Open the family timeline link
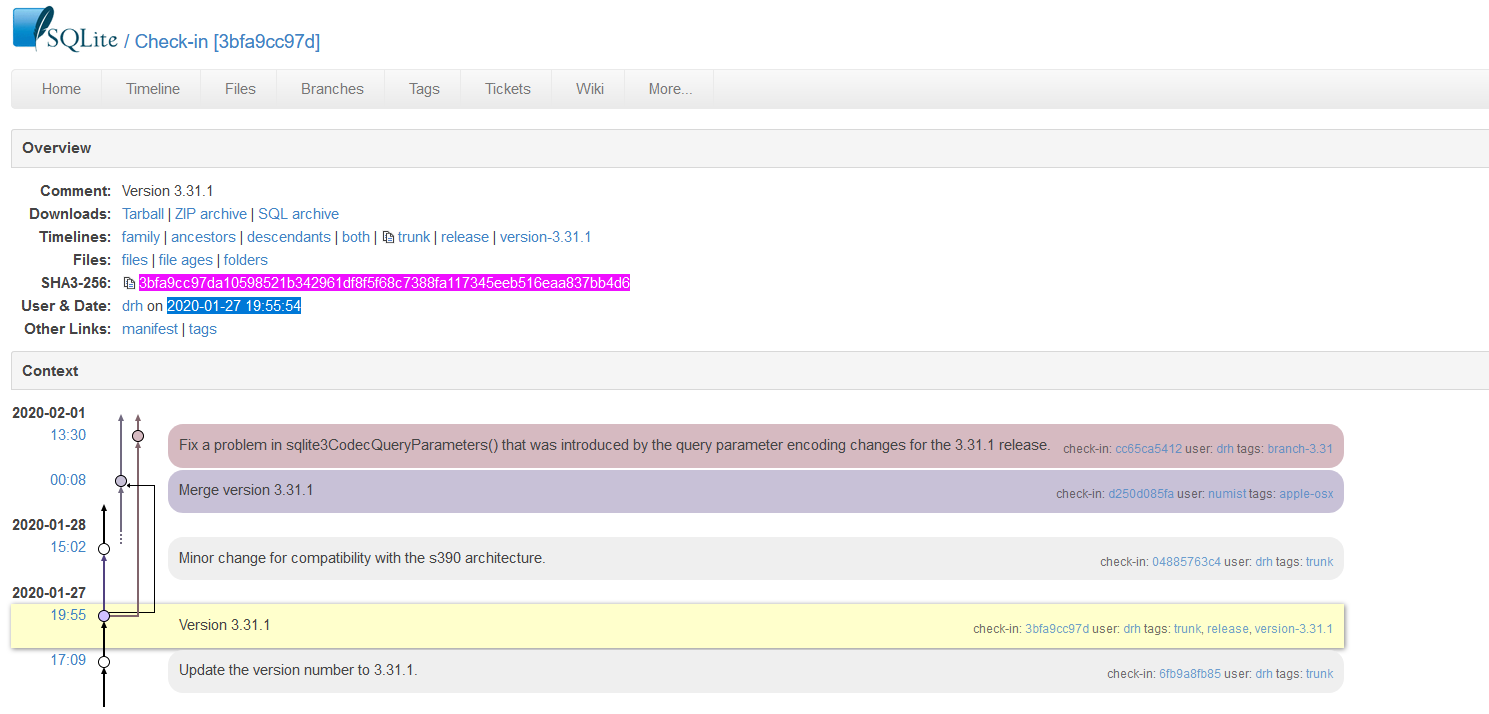The width and height of the screenshot is (1489, 714). point(141,237)
